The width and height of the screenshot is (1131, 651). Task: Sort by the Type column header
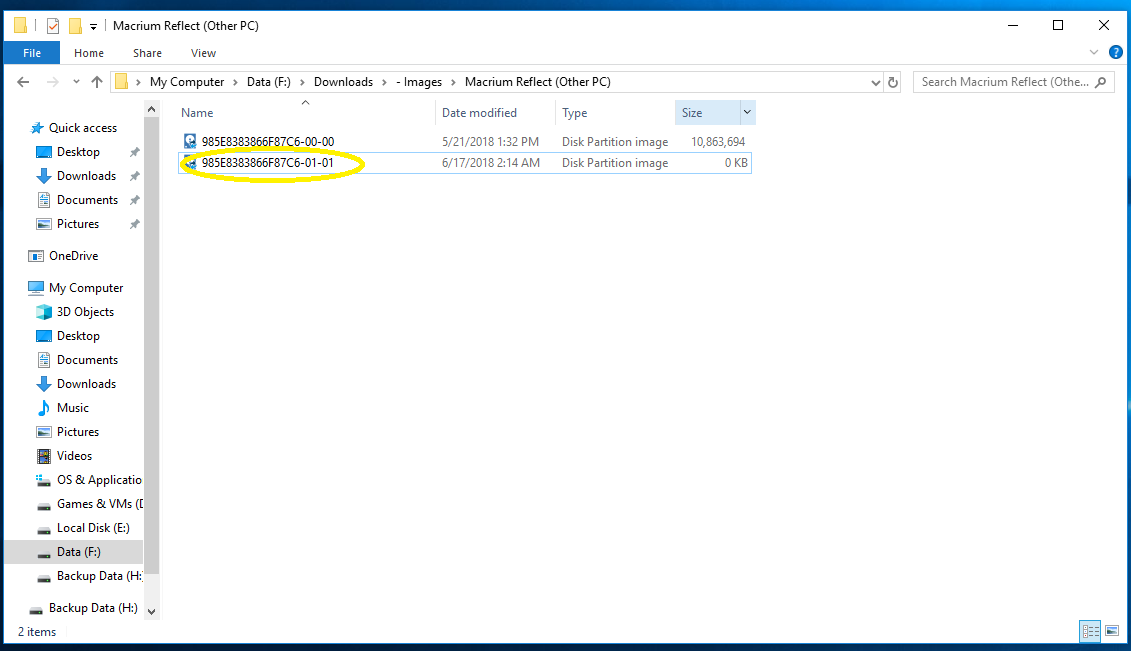[615, 112]
